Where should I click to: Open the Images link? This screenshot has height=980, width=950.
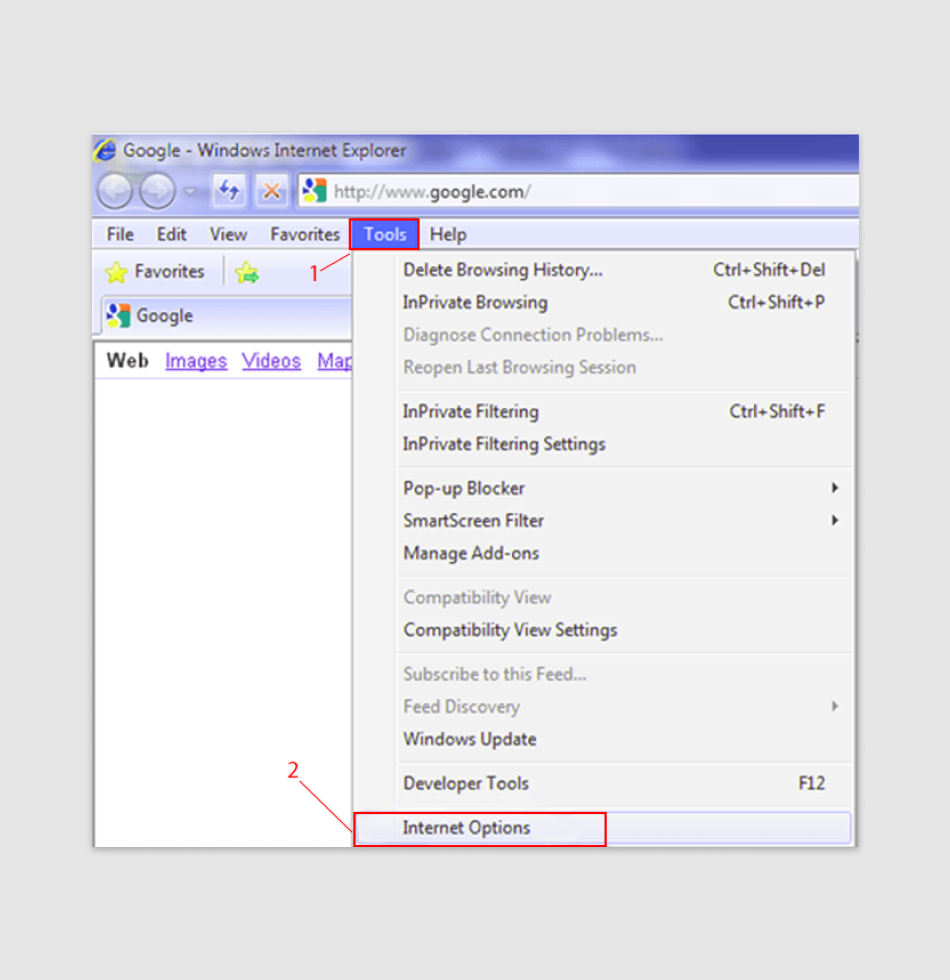click(x=196, y=361)
